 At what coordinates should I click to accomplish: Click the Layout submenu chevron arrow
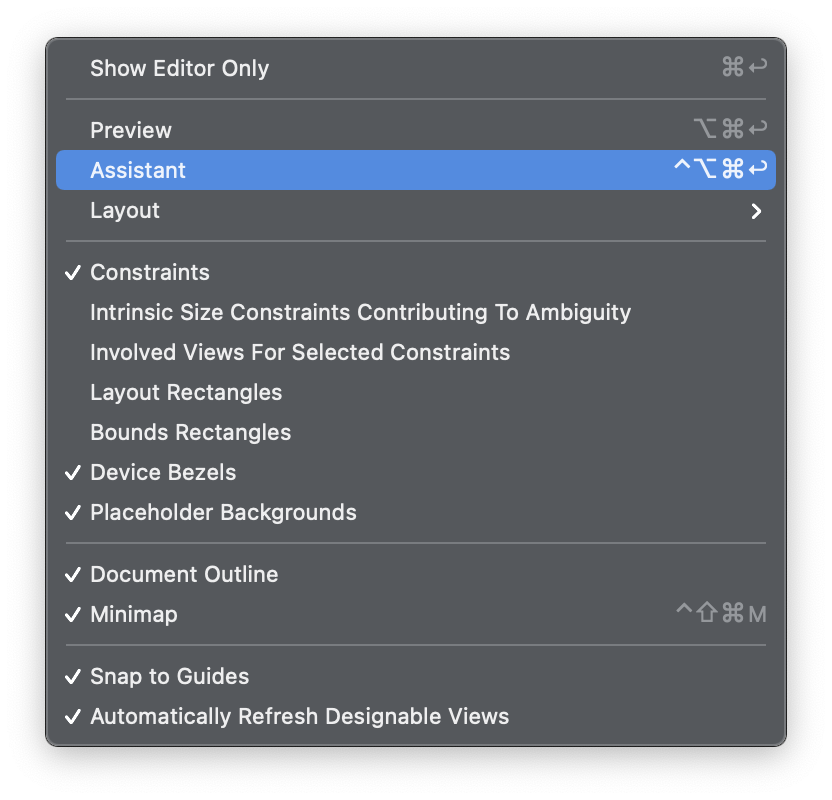point(757,211)
